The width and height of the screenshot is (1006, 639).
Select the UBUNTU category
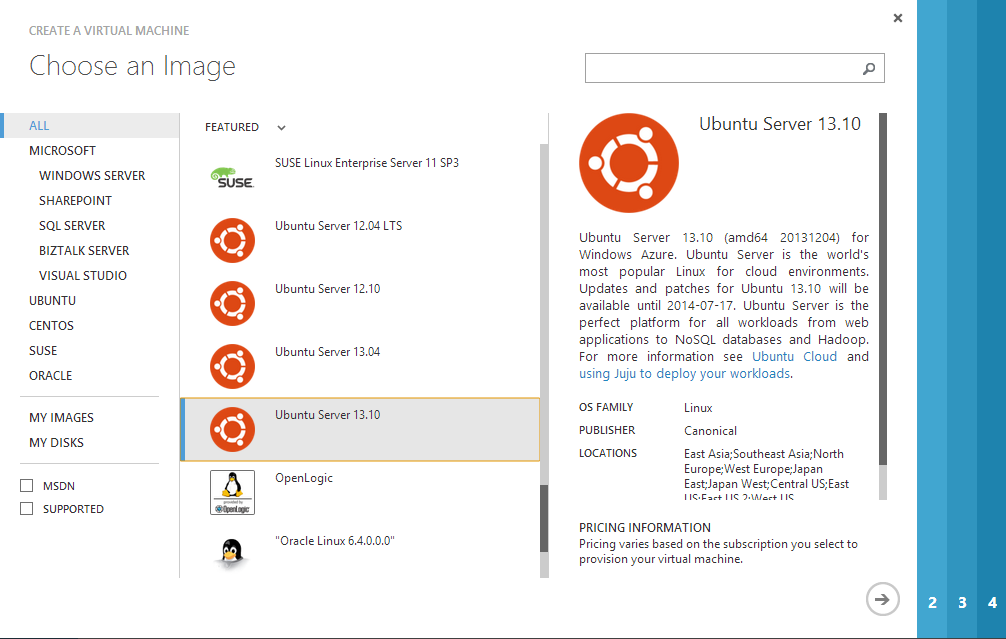(52, 301)
